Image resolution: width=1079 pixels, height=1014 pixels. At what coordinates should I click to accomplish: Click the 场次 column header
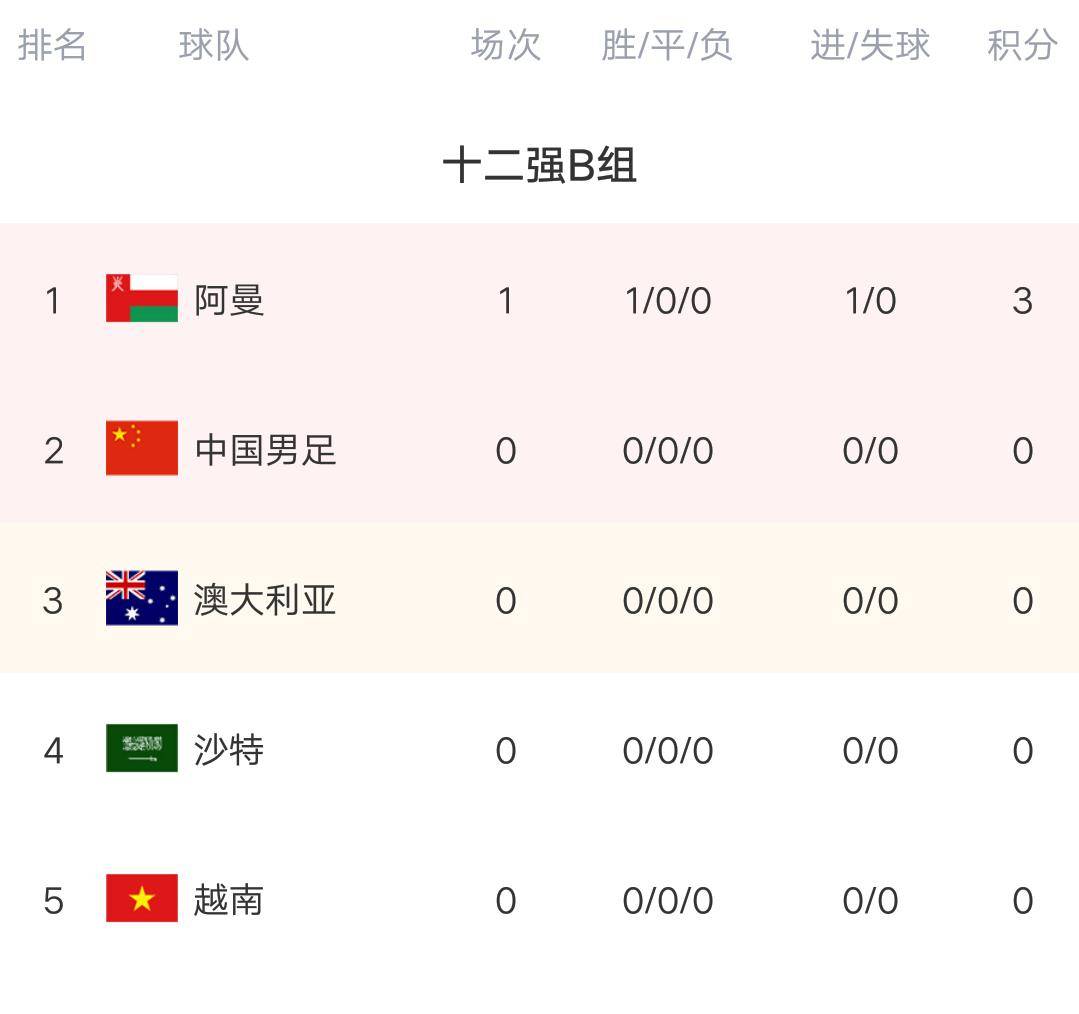pos(506,45)
